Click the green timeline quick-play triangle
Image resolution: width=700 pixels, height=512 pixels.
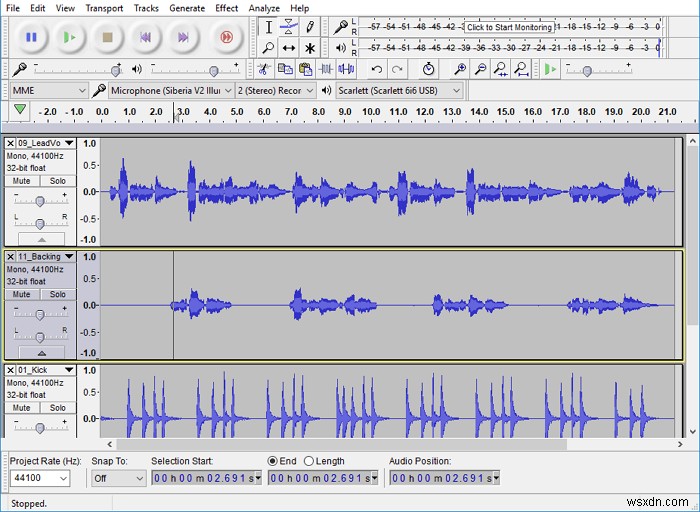(20, 109)
